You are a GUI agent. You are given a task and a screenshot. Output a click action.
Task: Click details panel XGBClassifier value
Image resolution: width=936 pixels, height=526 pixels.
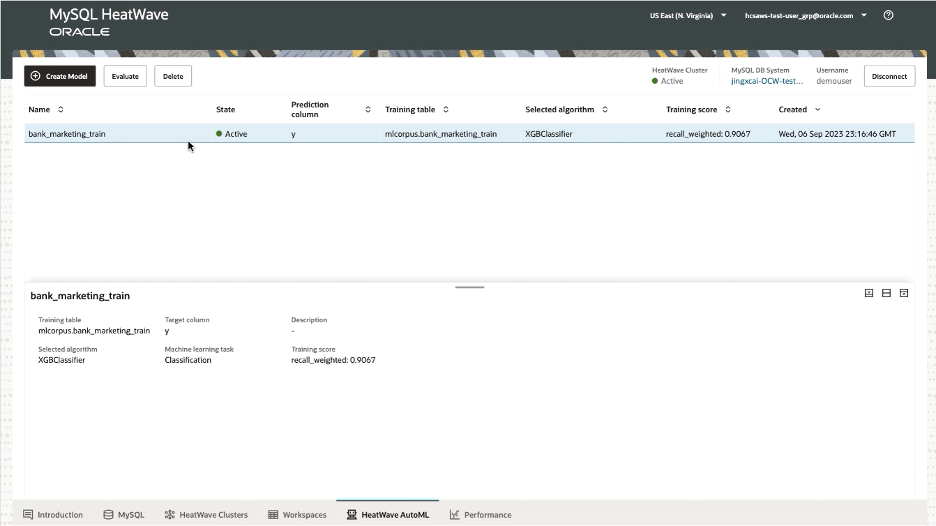61,360
